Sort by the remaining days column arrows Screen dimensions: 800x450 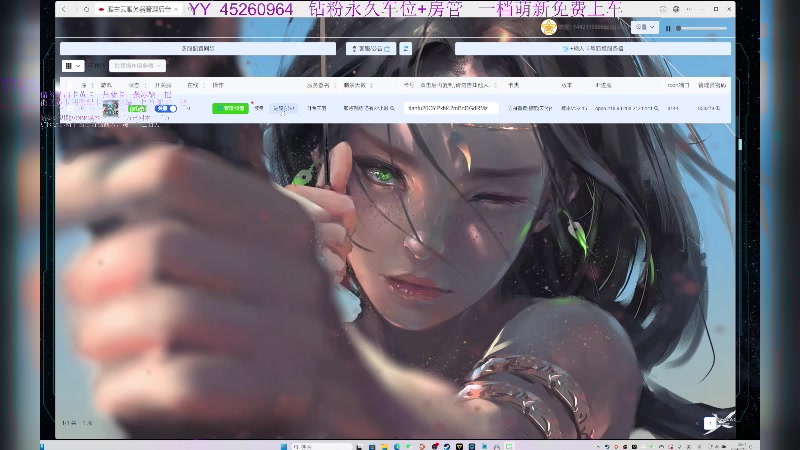[x=371, y=85]
